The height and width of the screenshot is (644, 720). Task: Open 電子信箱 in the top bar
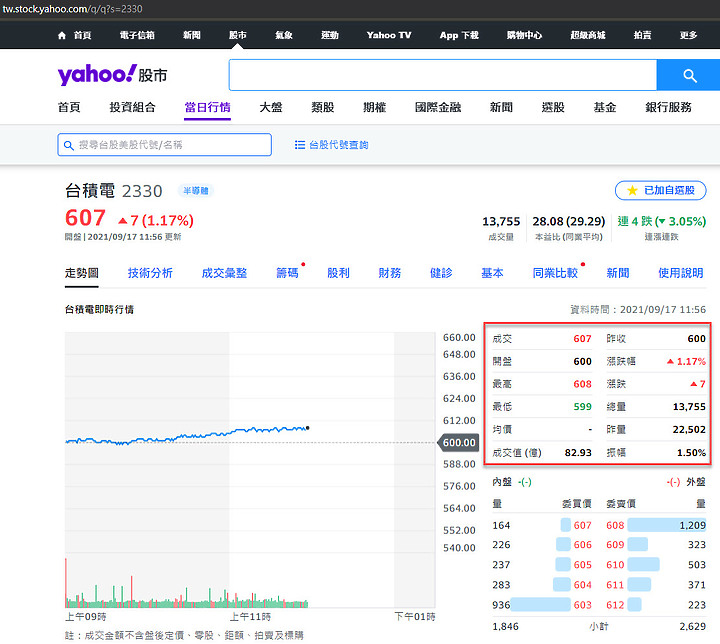(x=137, y=35)
